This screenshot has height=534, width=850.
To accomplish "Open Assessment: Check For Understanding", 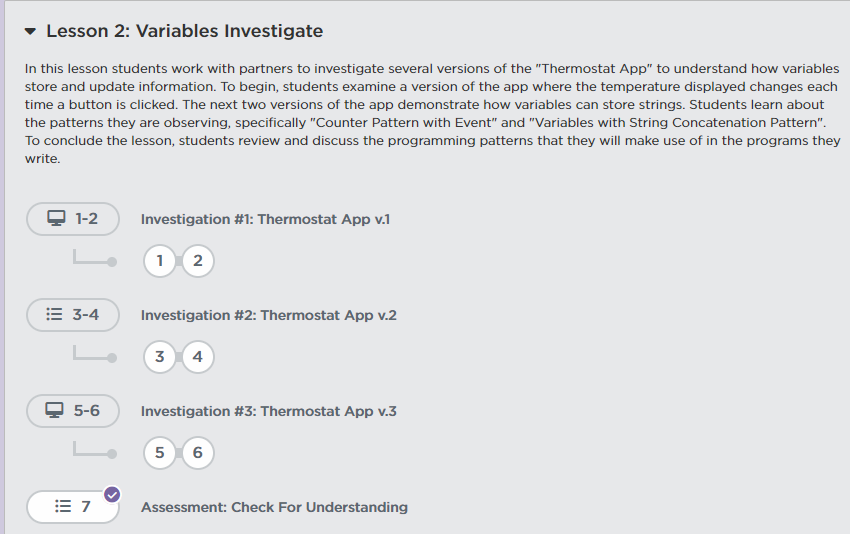I will [x=274, y=507].
